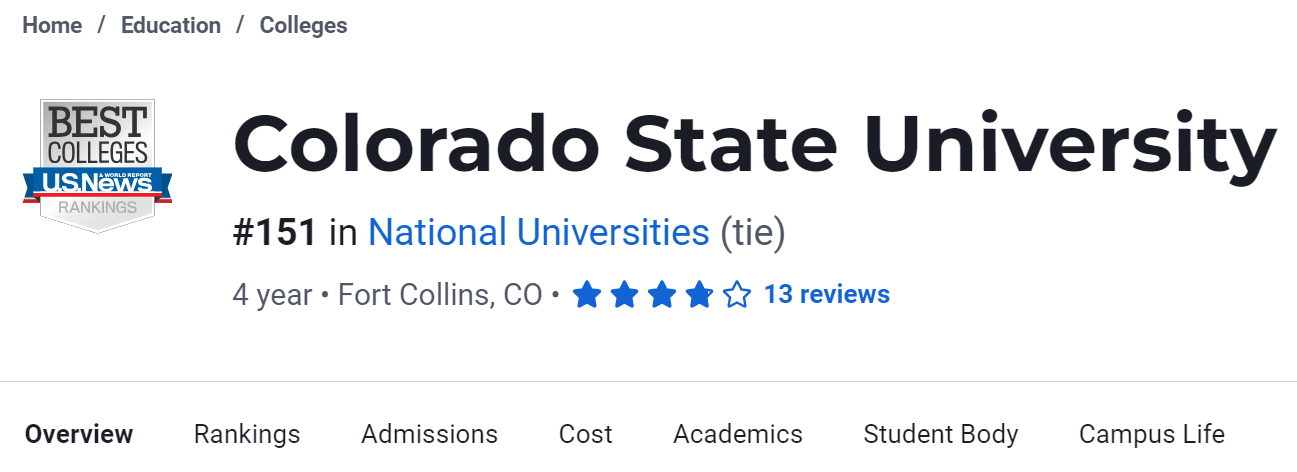
Task: Click the Colorado State University heading
Action: (754, 144)
